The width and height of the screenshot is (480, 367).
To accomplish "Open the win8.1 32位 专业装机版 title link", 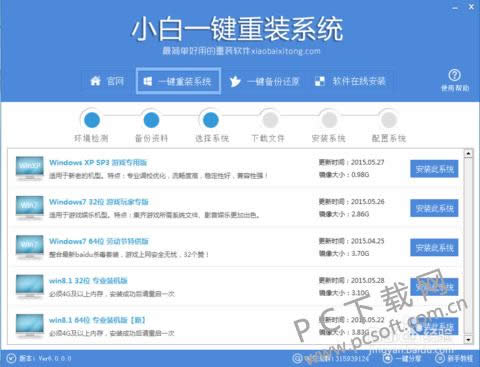I will click(88, 281).
